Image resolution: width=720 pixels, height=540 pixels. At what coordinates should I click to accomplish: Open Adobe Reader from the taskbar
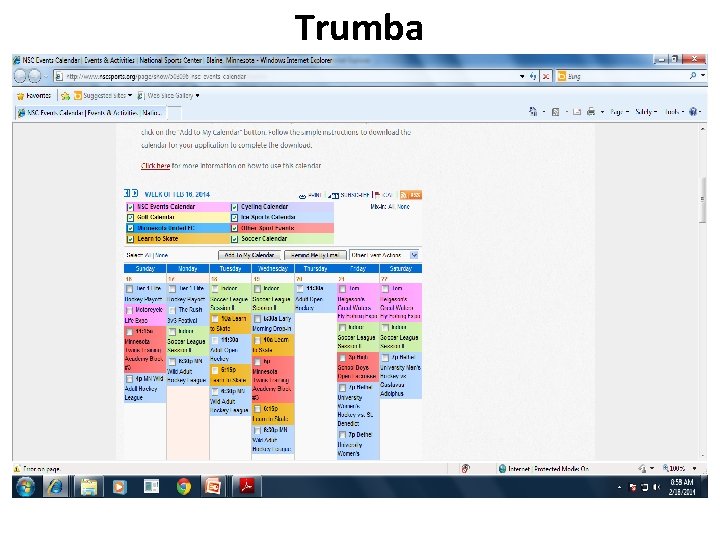pyautogui.click(x=246, y=486)
